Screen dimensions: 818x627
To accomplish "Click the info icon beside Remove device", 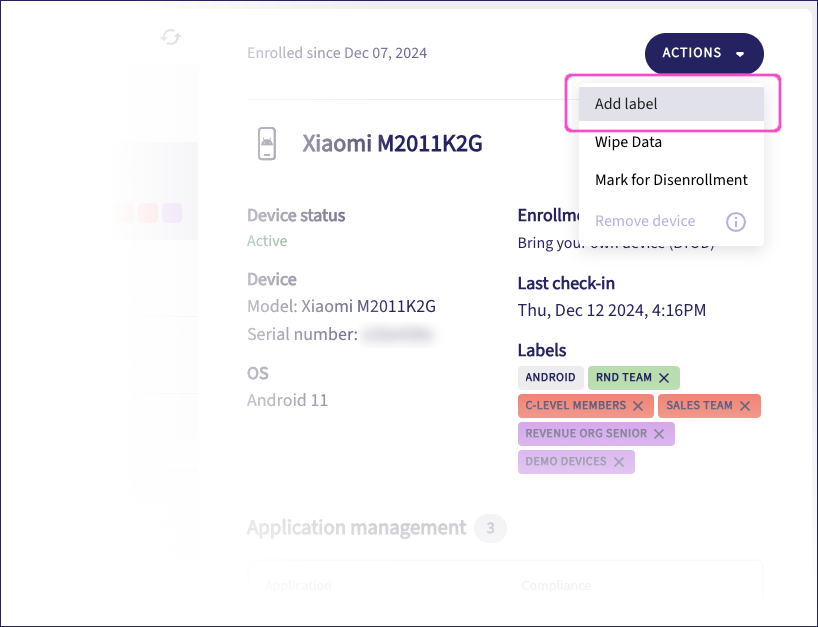I will click(735, 222).
